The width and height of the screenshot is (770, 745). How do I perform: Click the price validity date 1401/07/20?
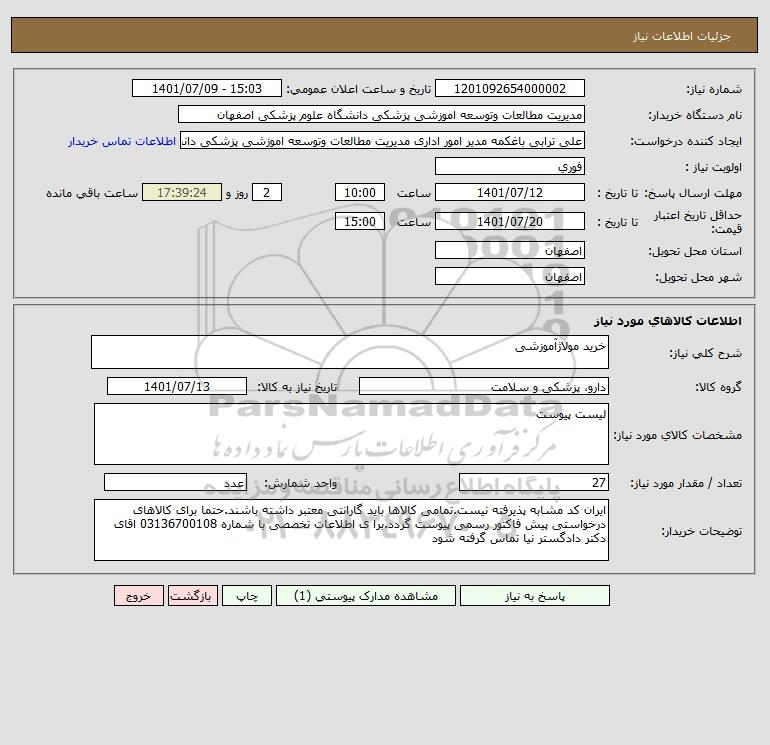(x=510, y=221)
